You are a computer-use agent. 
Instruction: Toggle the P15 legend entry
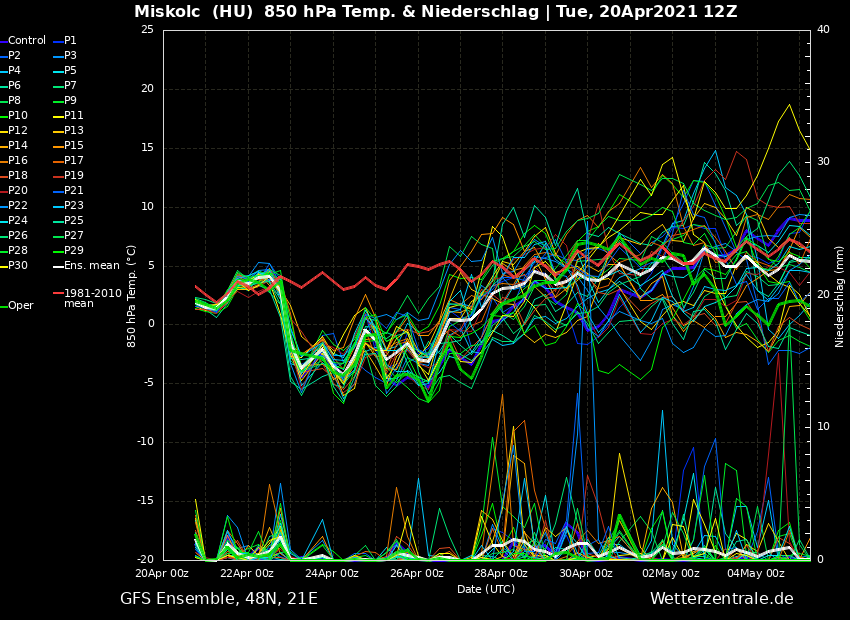[x=74, y=146]
